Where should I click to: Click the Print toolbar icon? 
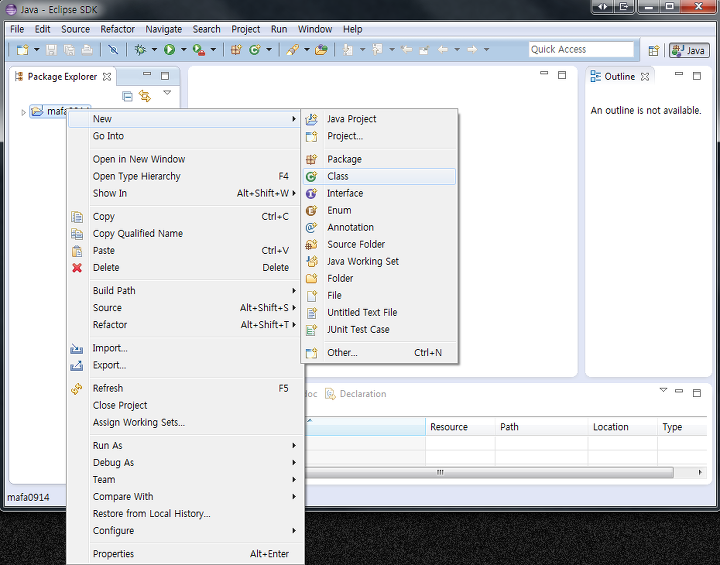pos(87,50)
